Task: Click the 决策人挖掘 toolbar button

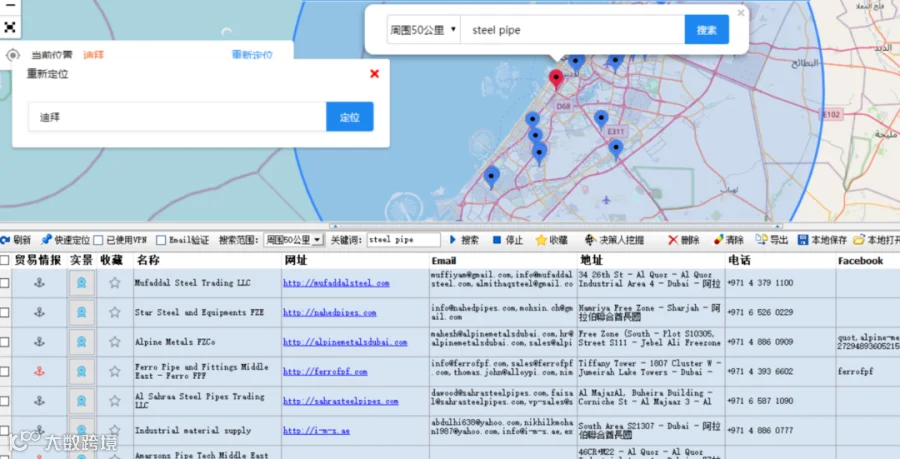Action: [x=614, y=240]
